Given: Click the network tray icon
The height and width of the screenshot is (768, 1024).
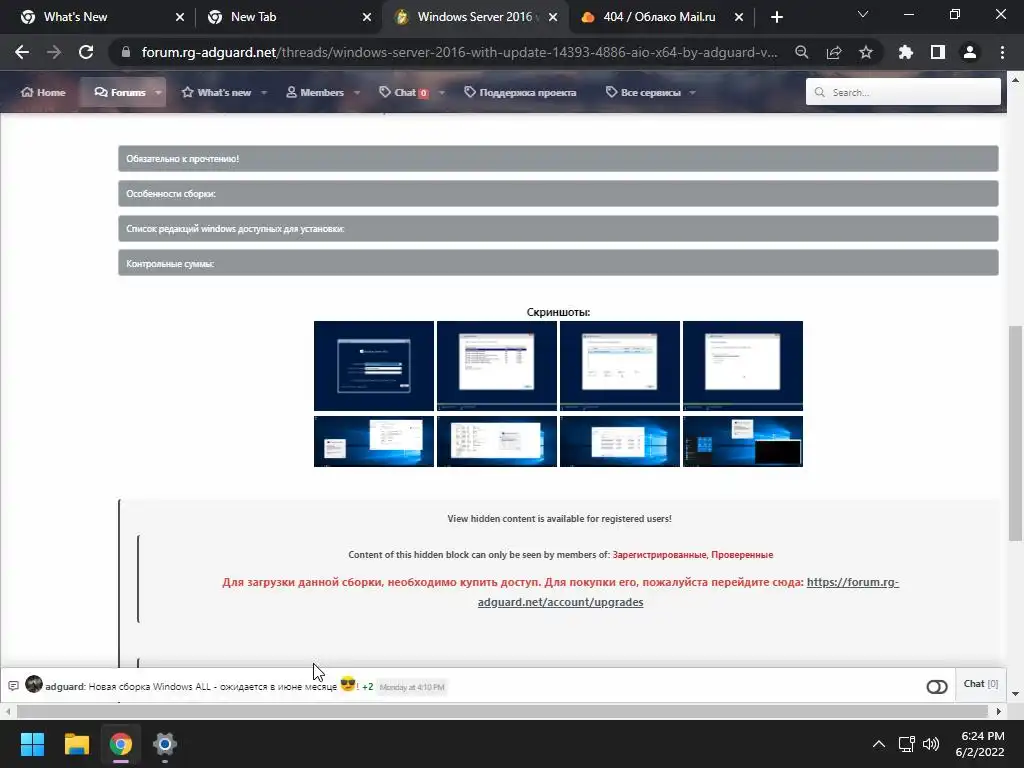Looking at the screenshot, I should pyautogui.click(x=906, y=744).
